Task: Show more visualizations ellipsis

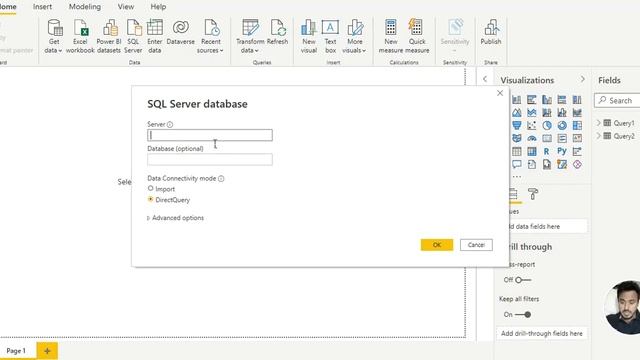Action: (517, 177)
